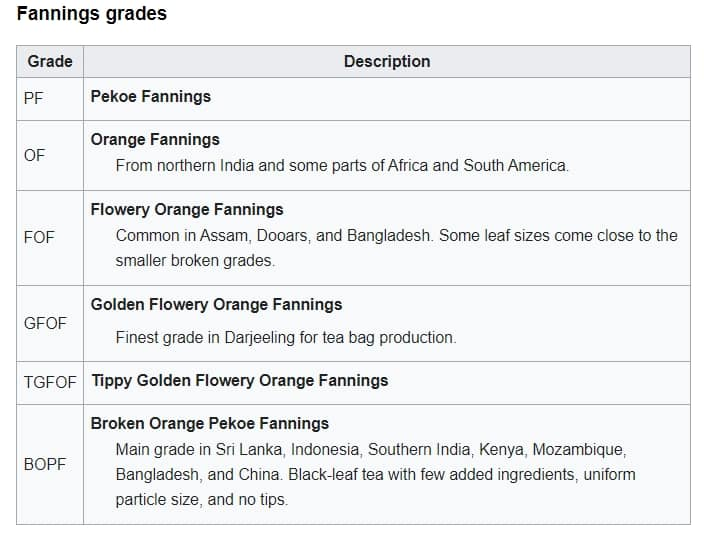This screenshot has height=542, width=724.
Task: Click the Fannings grades heading
Action: pos(91,13)
